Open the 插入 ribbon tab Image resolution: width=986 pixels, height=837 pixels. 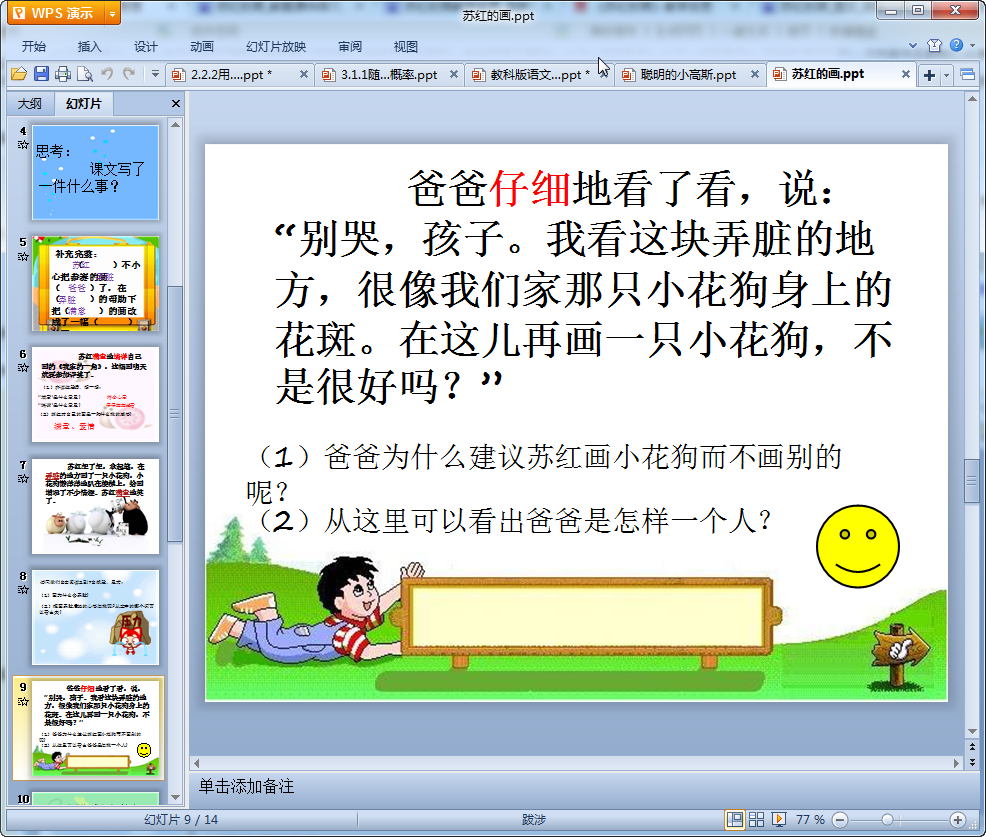(x=89, y=47)
